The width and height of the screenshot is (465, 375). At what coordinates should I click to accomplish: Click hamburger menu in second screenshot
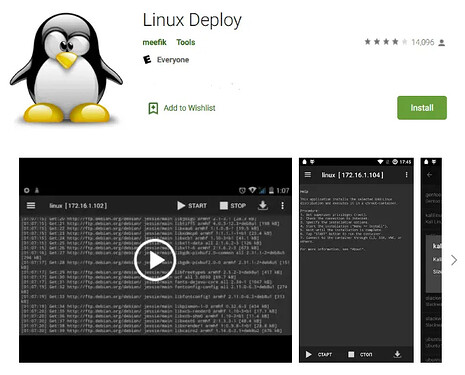coord(308,174)
